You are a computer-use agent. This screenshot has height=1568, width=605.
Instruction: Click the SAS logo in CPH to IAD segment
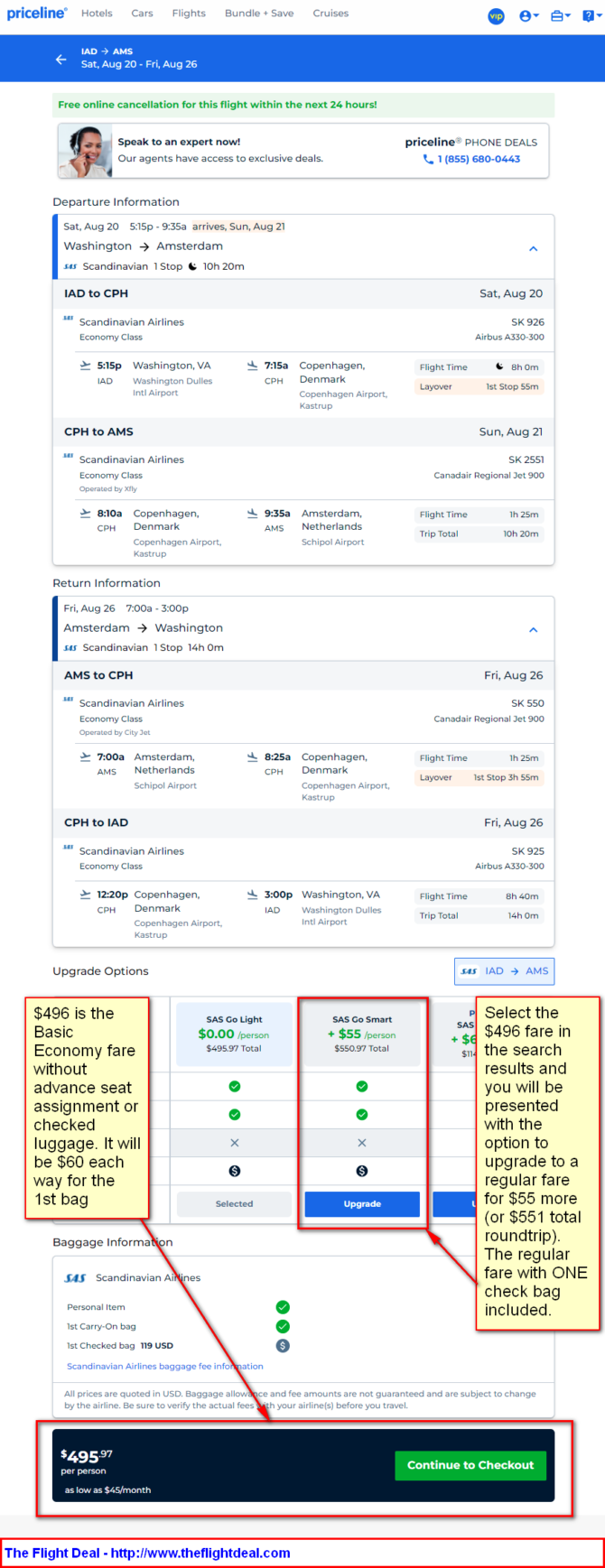pos(68,847)
